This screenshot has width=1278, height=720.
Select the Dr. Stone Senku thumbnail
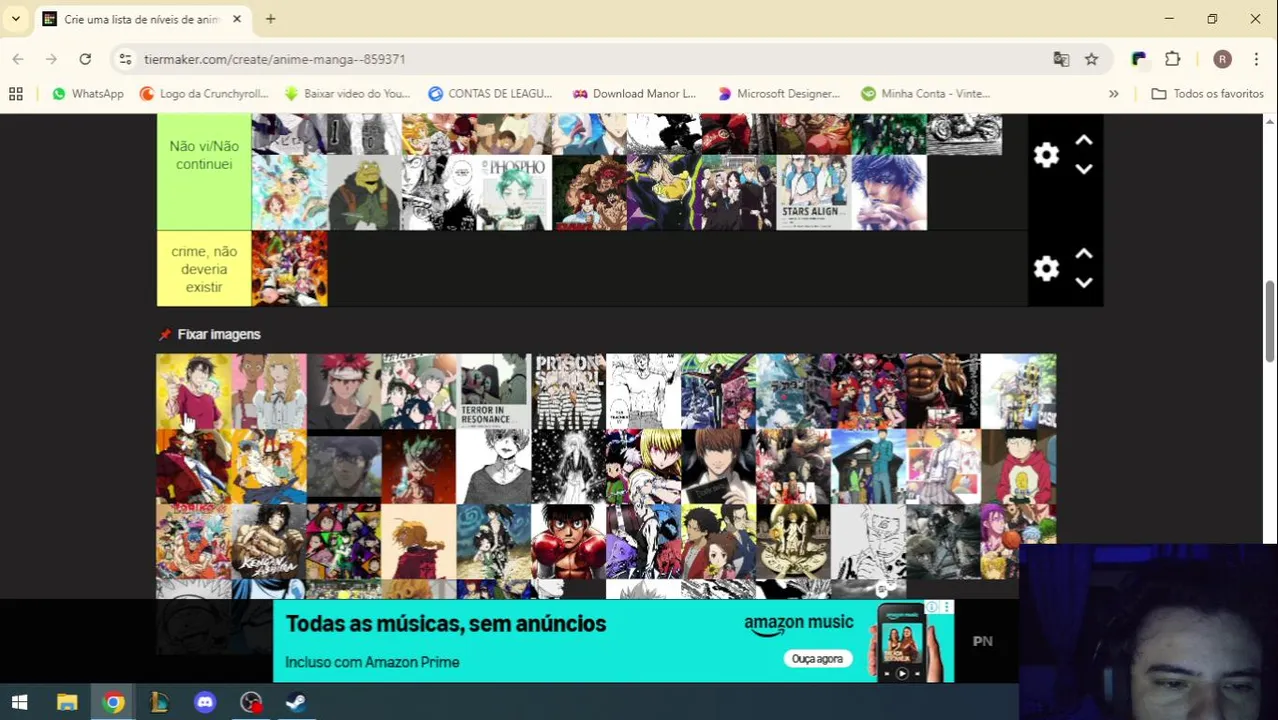[x=418, y=466]
